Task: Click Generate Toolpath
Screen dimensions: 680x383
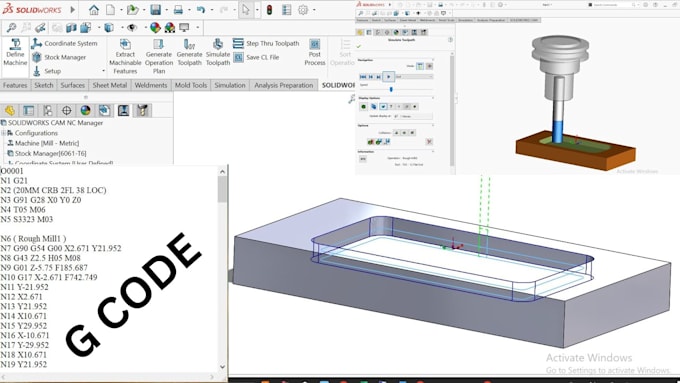Action: click(190, 52)
